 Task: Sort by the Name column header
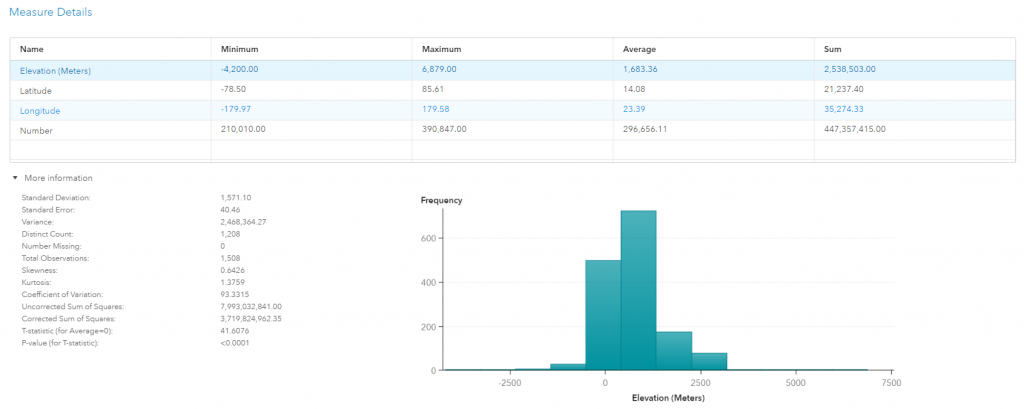point(32,49)
